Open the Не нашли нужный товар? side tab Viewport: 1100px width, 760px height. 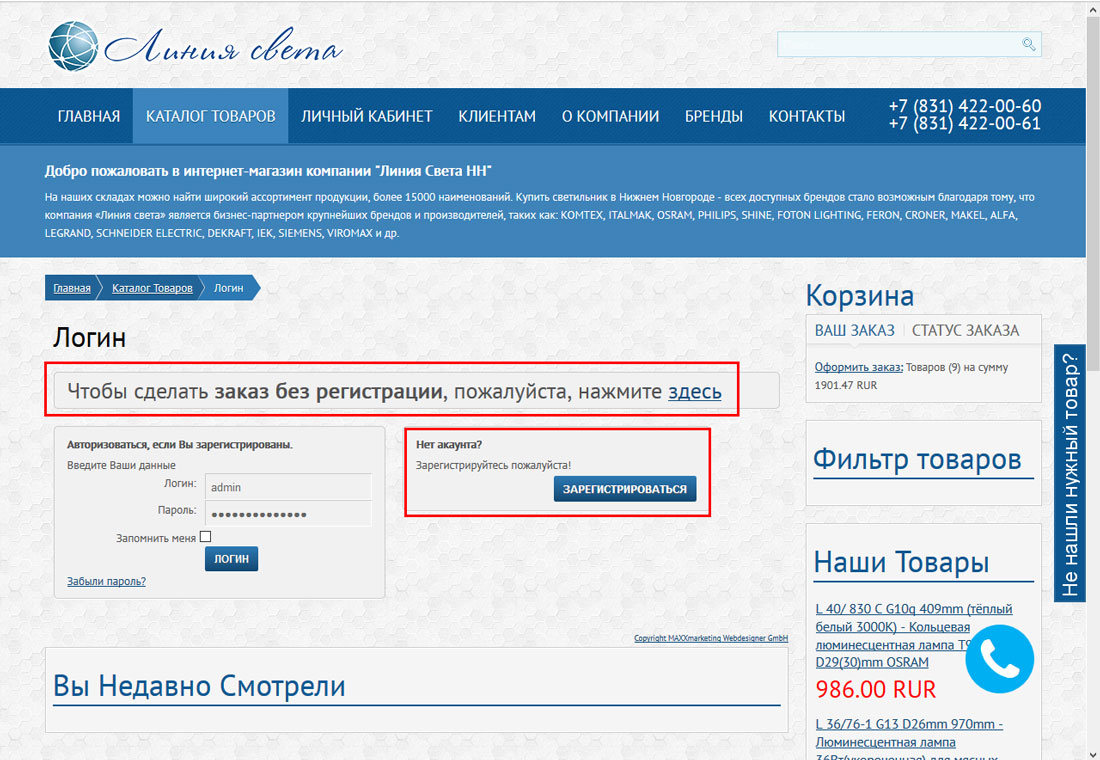click(1069, 474)
